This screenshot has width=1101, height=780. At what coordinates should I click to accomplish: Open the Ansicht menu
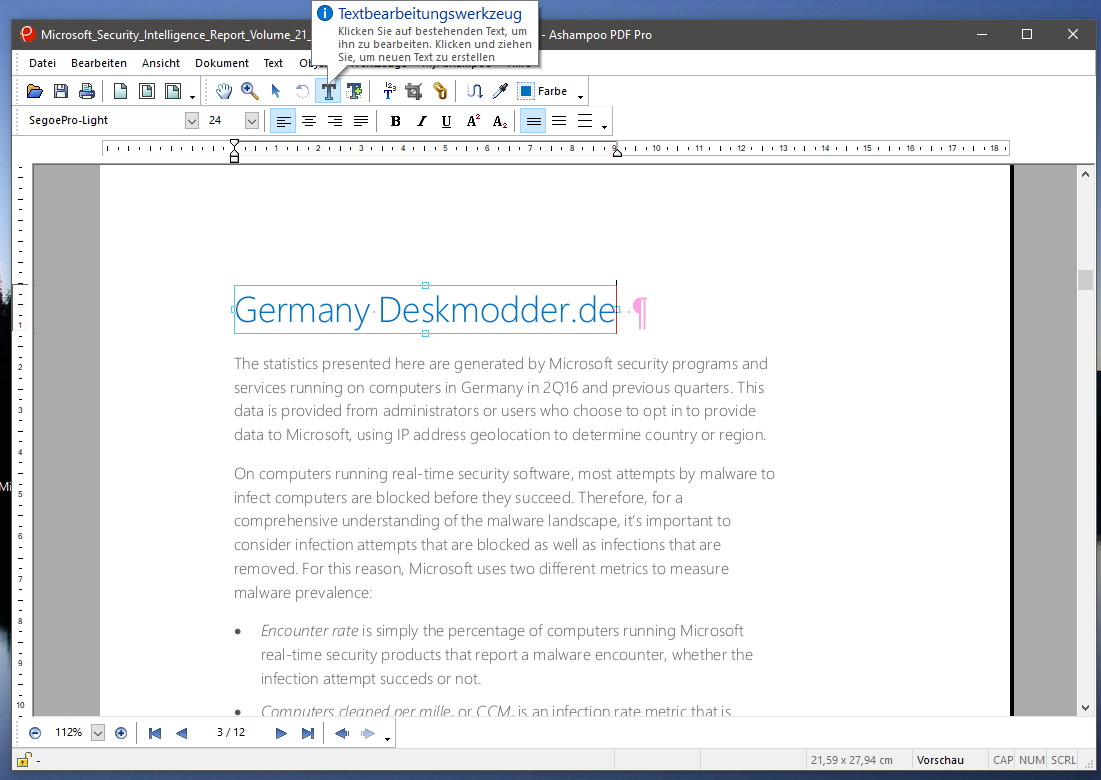pyautogui.click(x=161, y=63)
